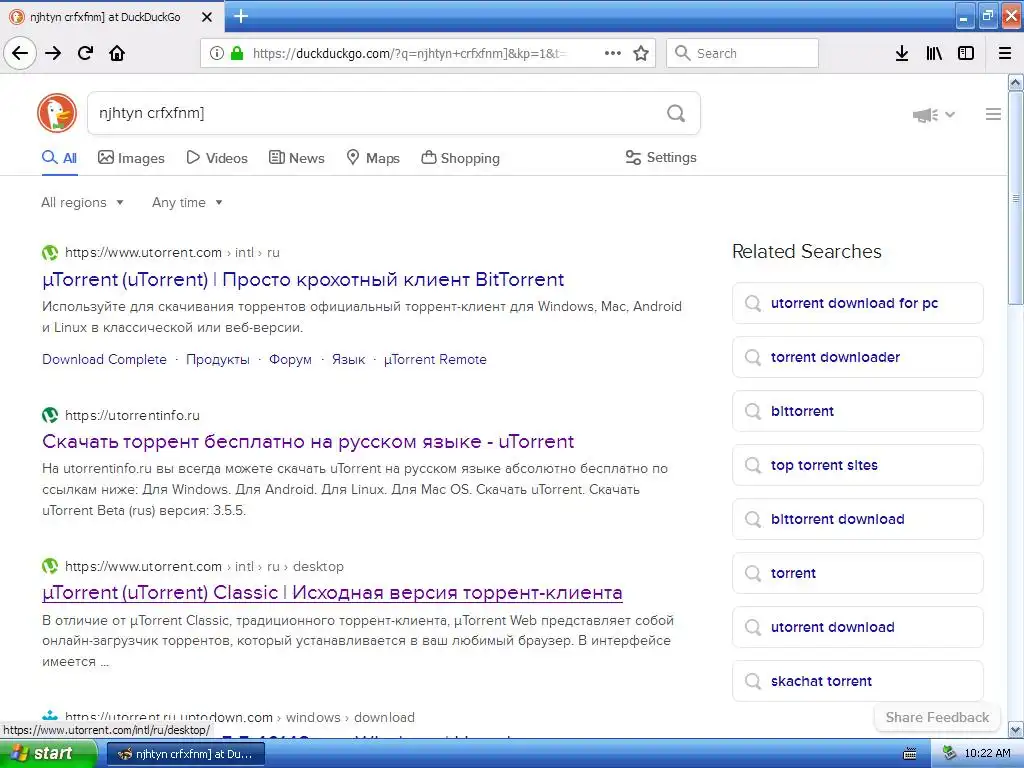Search 'torrent' related suggestion

(857, 573)
